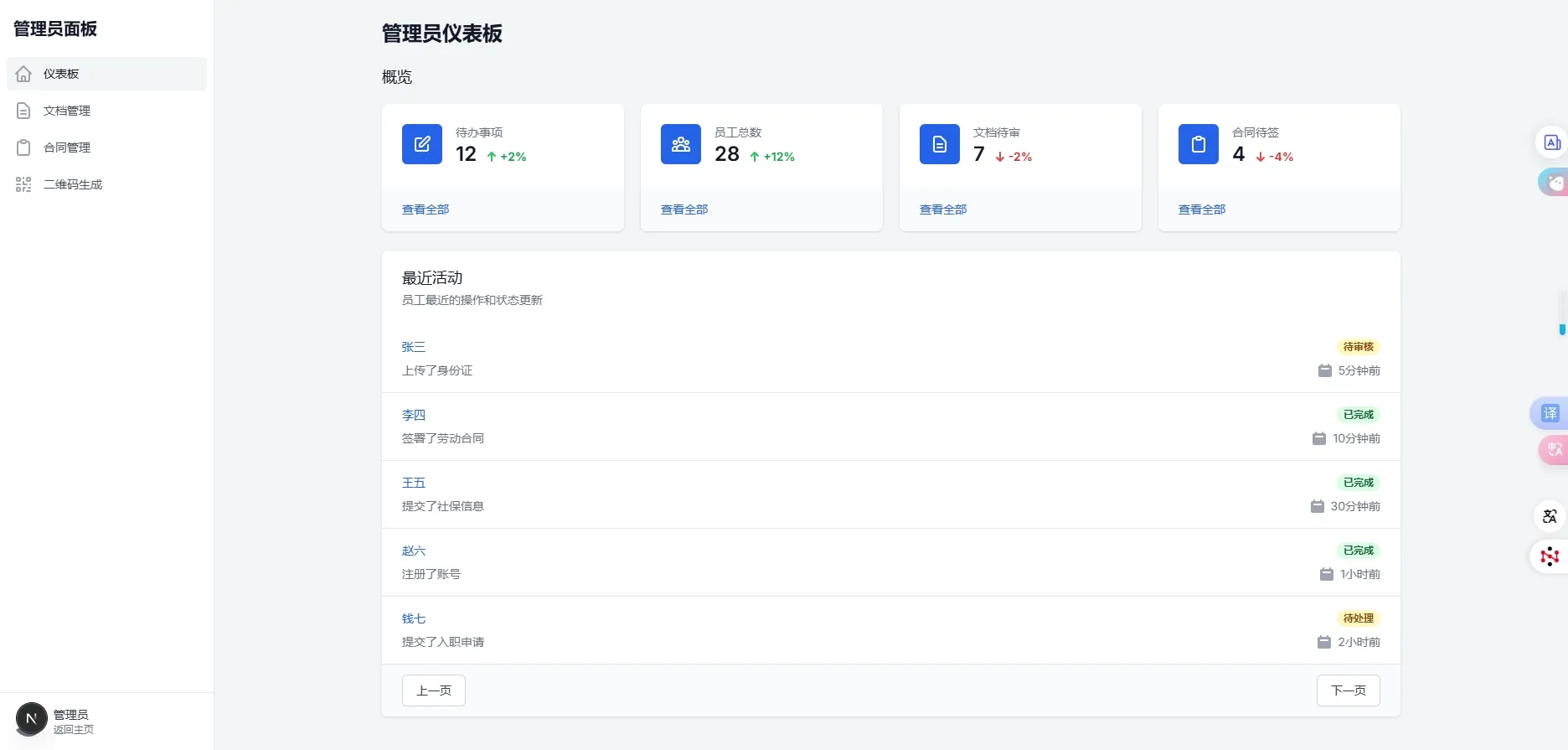Click the -4% trend on 合同待签
Image resolution: width=1568 pixels, height=750 pixels.
1275,157
